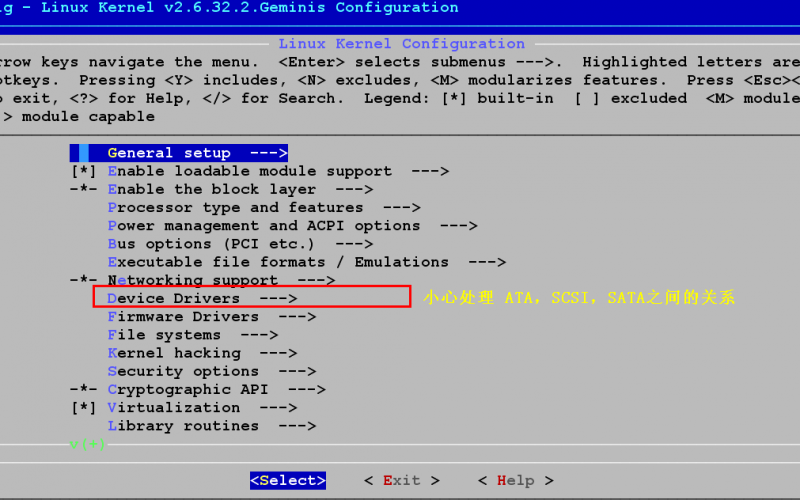Select the Cryptographic API entry
This screenshot has width=800, height=500.
(x=216, y=389)
